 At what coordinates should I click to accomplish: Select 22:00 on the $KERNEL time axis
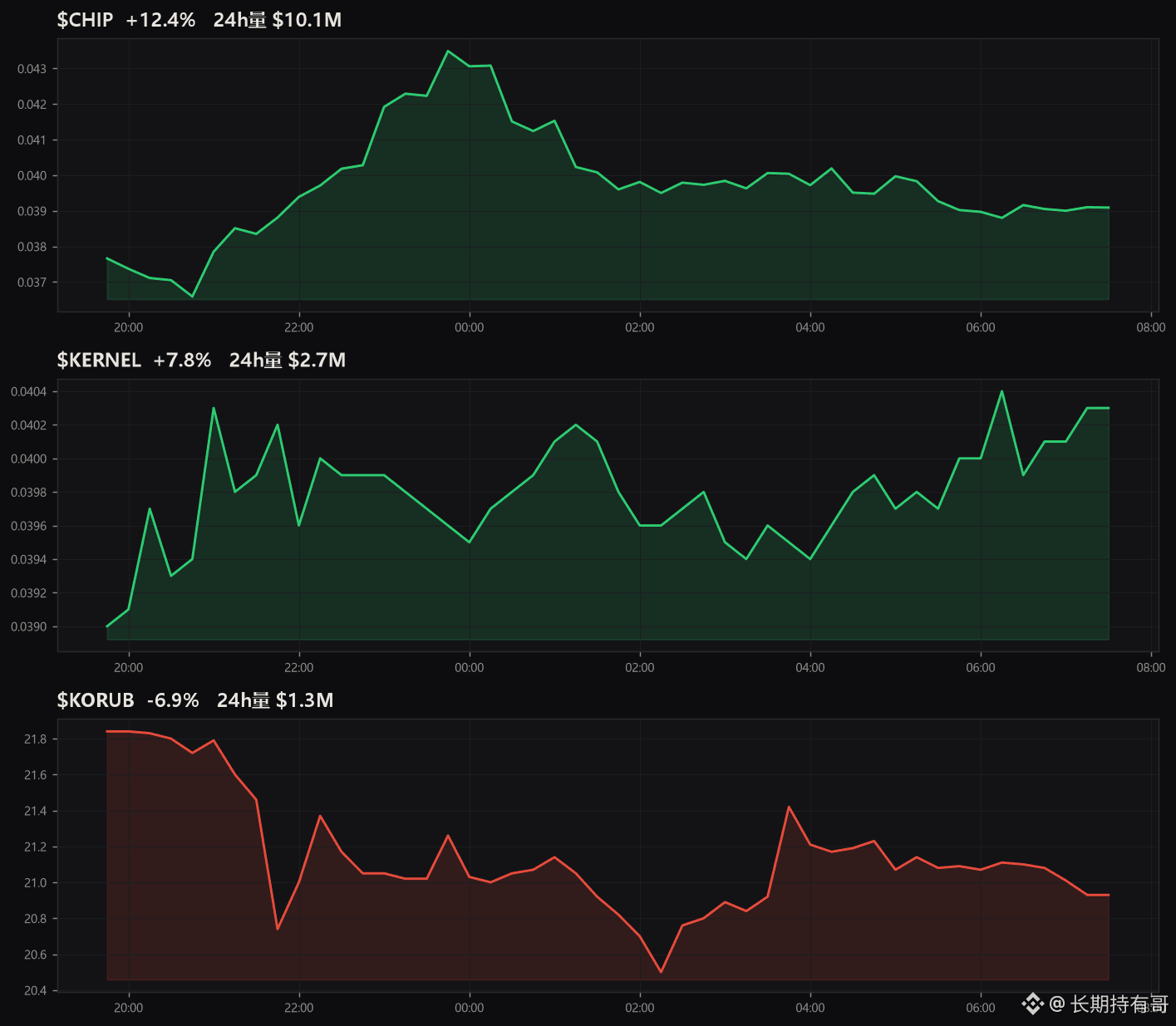coord(299,667)
